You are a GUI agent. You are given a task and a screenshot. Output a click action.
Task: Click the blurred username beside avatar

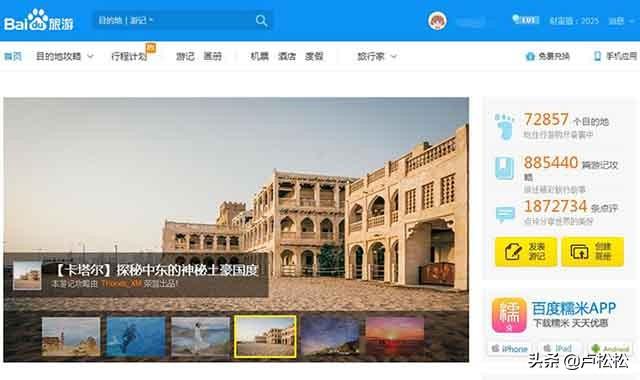coord(470,21)
